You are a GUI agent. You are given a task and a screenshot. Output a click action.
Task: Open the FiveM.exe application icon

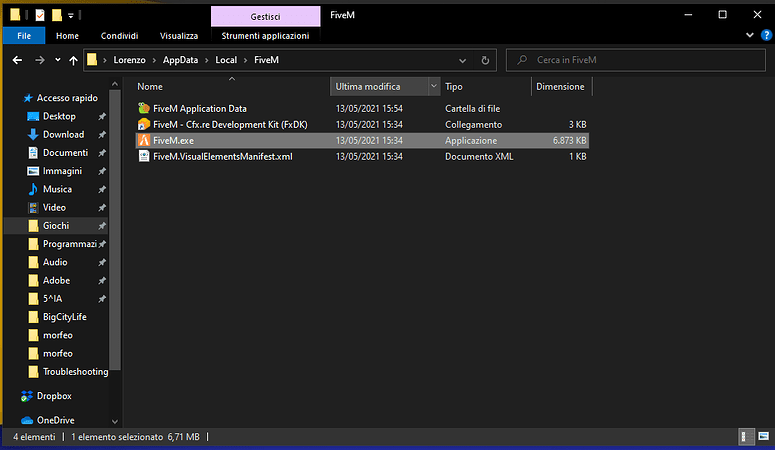point(144,140)
